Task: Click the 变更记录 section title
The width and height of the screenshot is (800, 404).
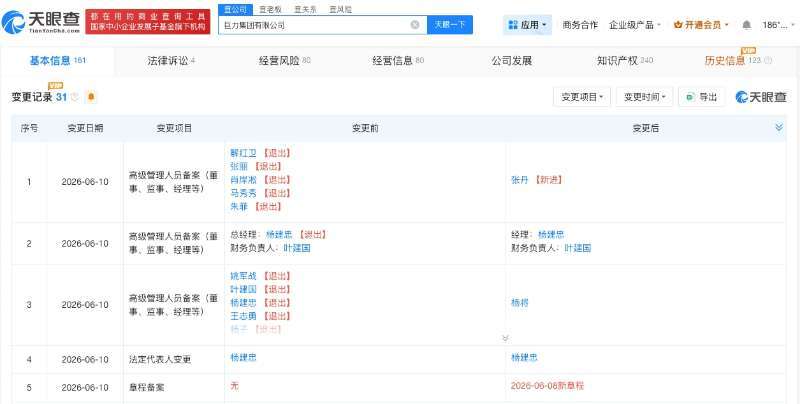Action: pyautogui.click(x=32, y=97)
